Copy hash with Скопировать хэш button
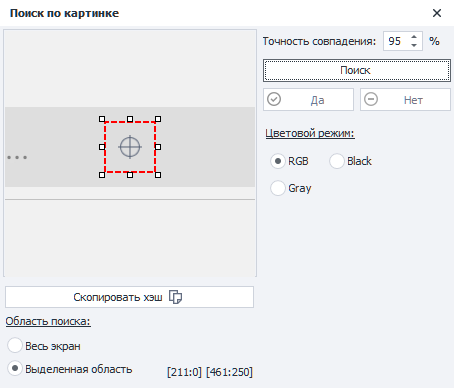 [129, 297]
